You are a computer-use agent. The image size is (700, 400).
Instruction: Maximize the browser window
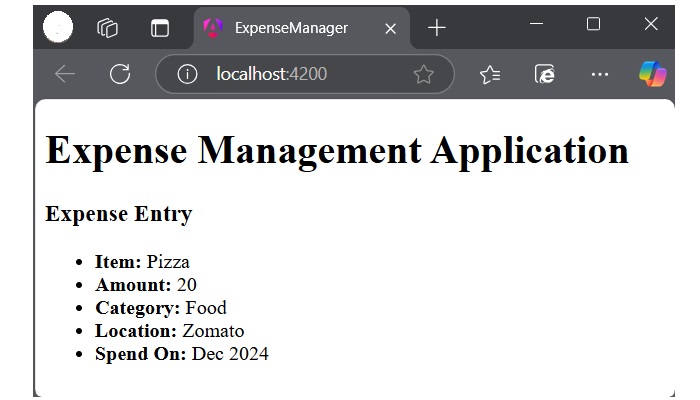coord(593,24)
